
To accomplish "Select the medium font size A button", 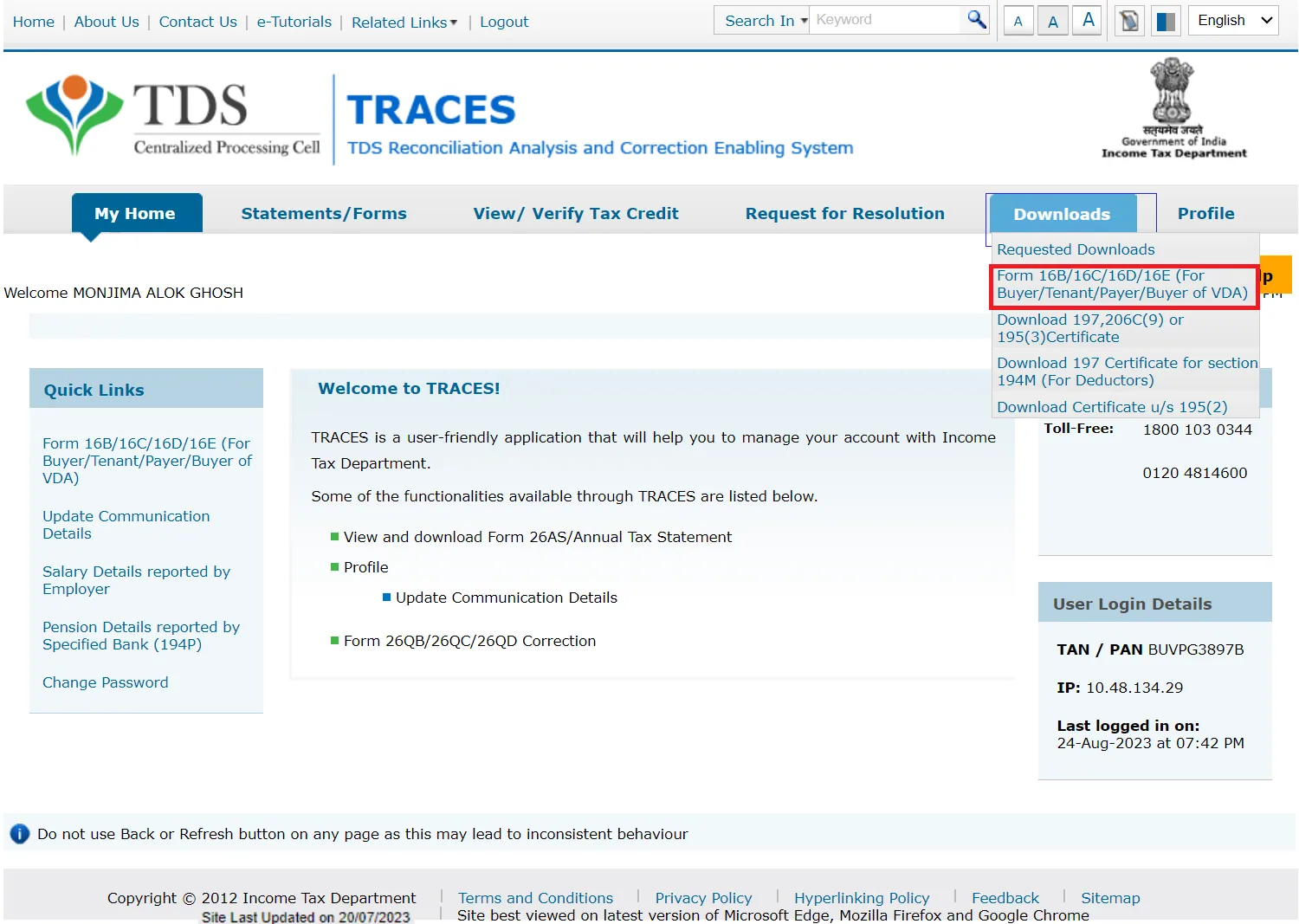I will click(1053, 21).
